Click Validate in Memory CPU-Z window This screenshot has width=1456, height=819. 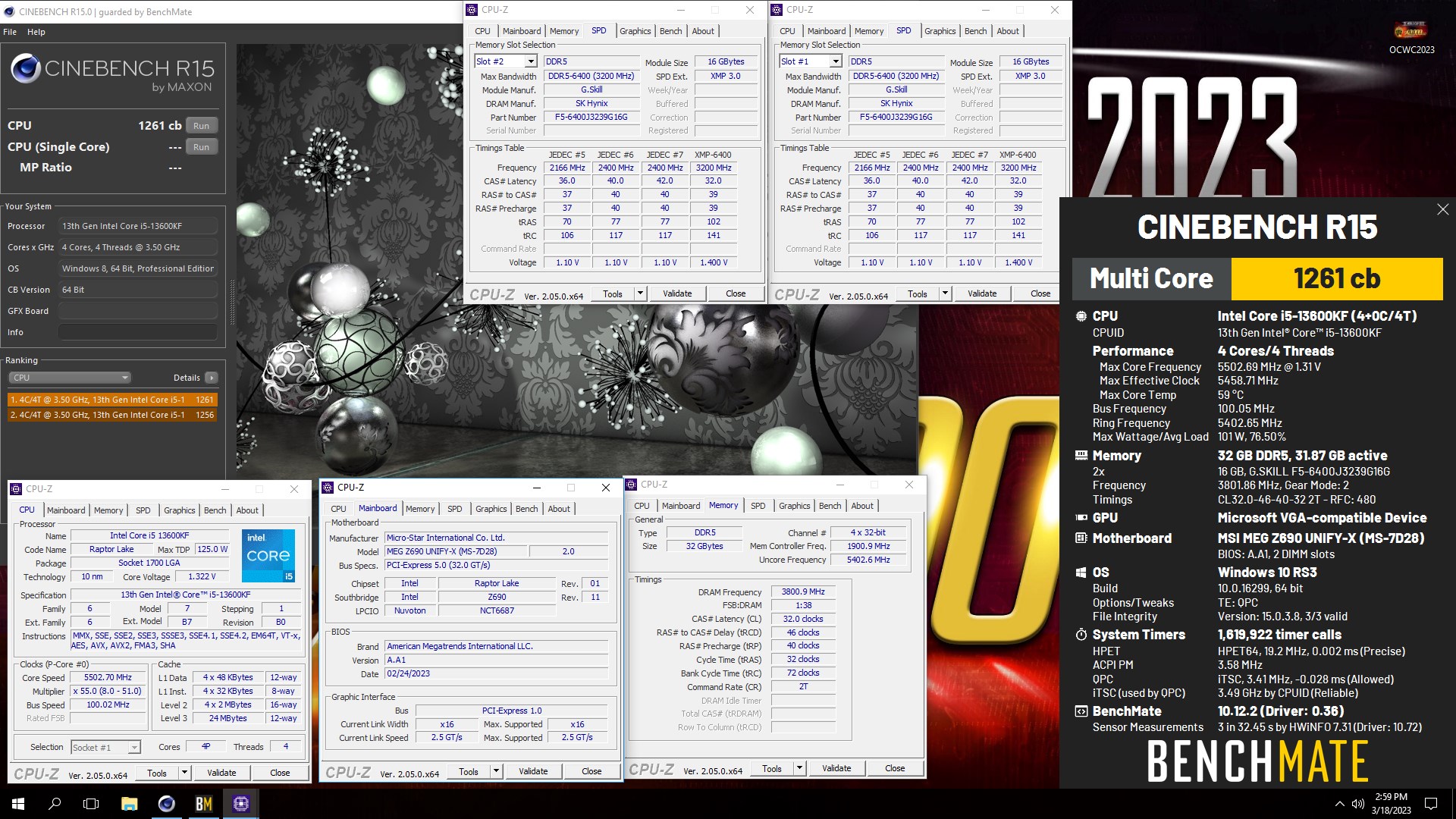coord(836,768)
